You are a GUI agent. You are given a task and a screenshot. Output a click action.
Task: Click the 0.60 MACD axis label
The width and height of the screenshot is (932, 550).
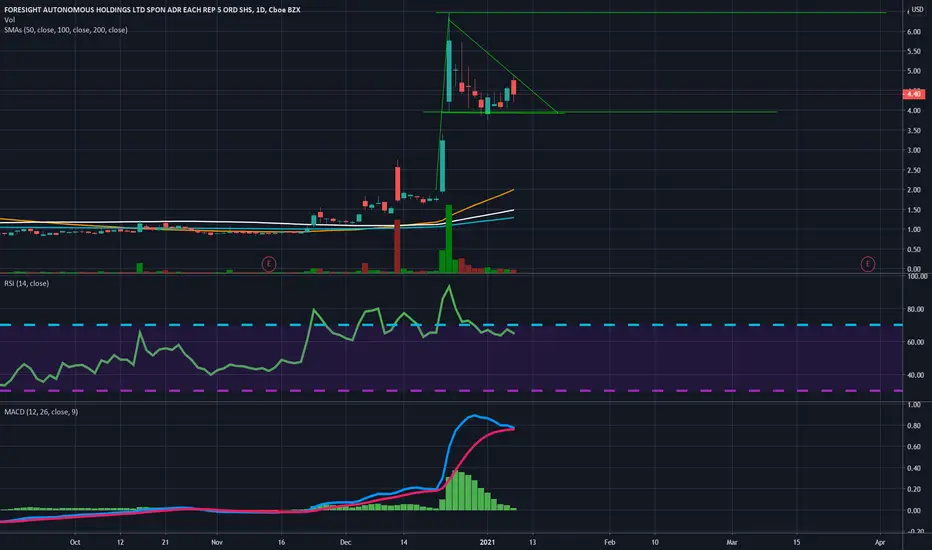(x=914, y=447)
